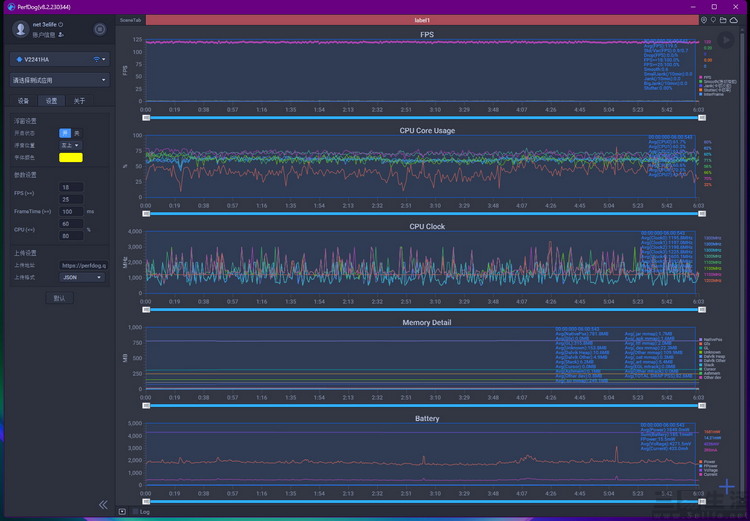
Task: Click the logout icon next to net 3elife
Action: pos(61,24)
